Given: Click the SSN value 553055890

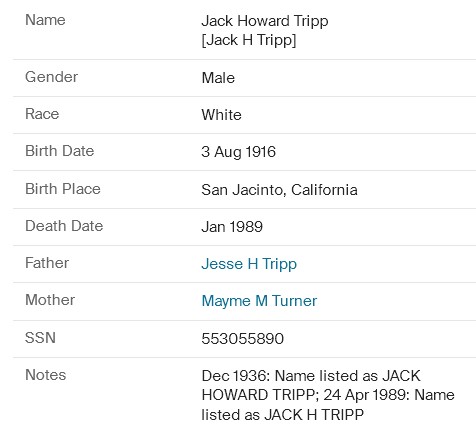Looking at the screenshot, I should point(243,339).
